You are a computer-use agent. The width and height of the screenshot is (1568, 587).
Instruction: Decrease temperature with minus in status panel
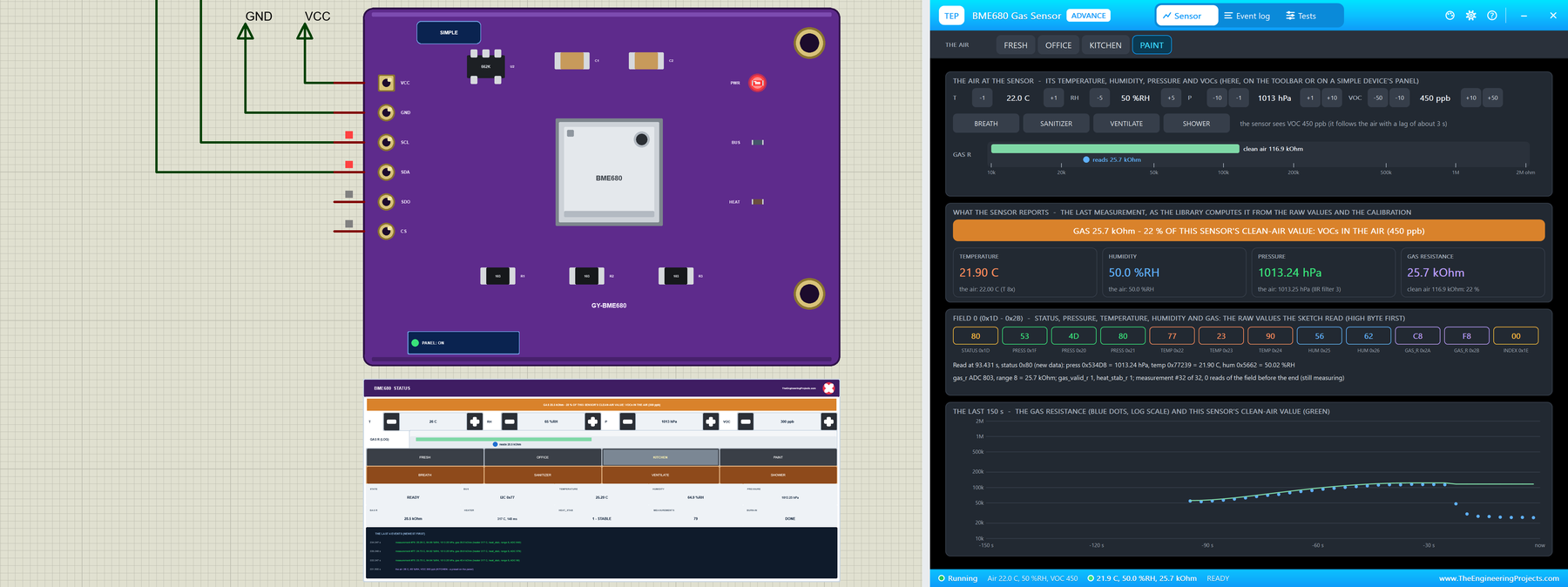[x=391, y=422]
